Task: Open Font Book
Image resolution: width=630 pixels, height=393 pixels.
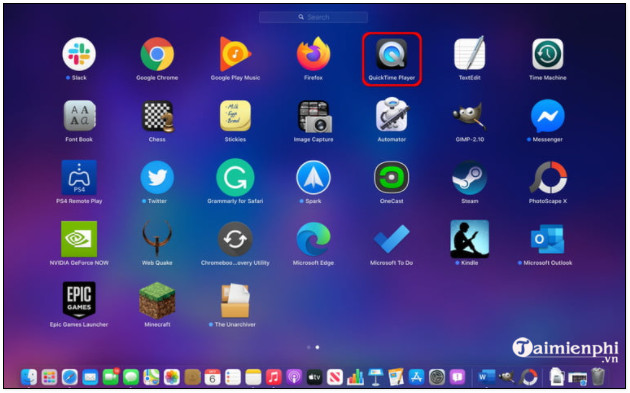Action: pos(79,116)
